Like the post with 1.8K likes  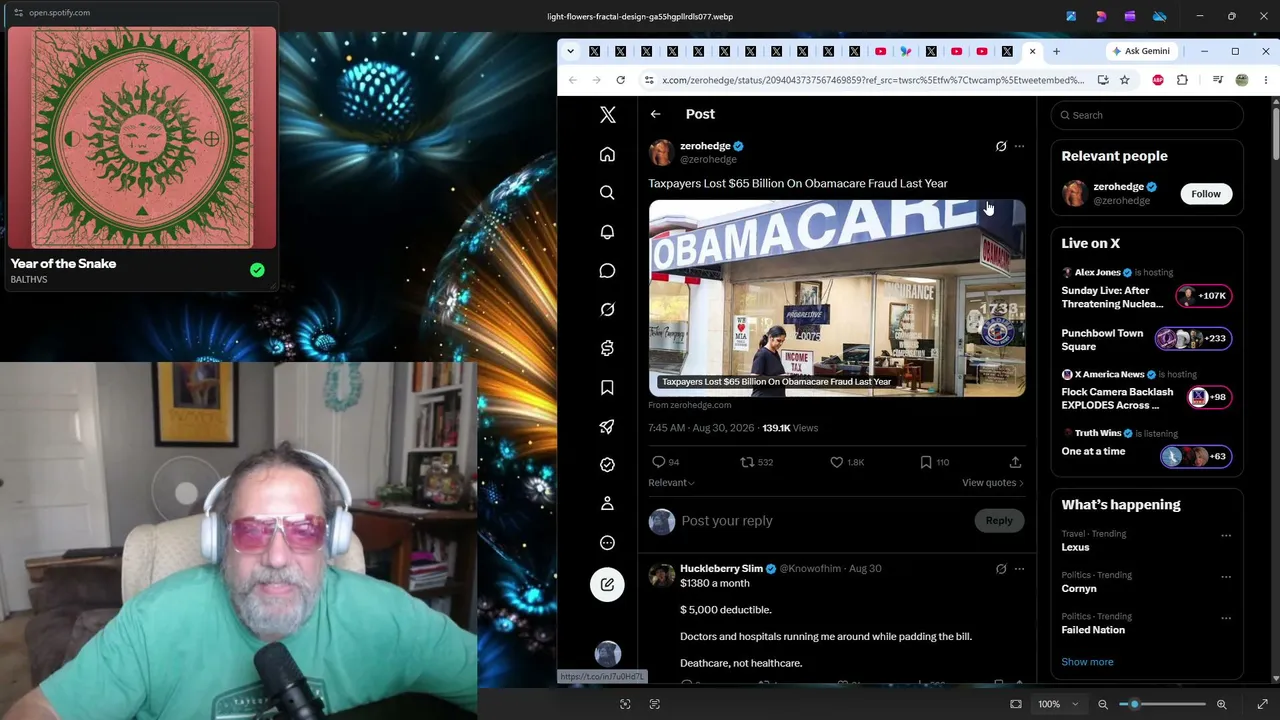point(847,462)
